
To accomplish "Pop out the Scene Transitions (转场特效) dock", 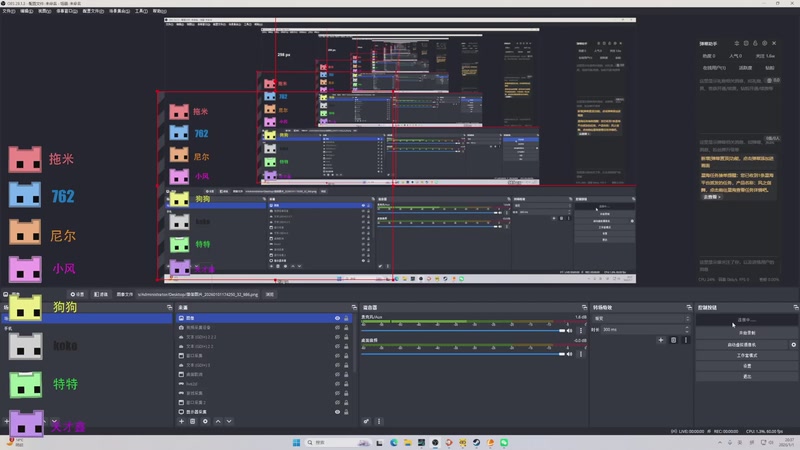I will 689,308.
